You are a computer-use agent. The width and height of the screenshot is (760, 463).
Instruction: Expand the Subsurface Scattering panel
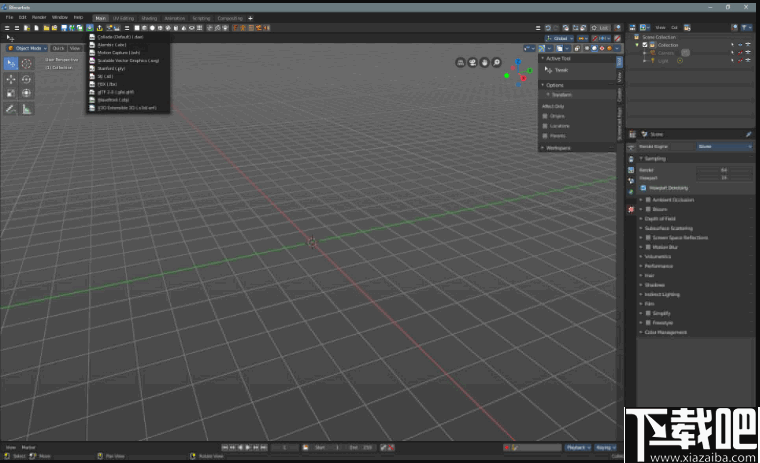(x=668, y=228)
